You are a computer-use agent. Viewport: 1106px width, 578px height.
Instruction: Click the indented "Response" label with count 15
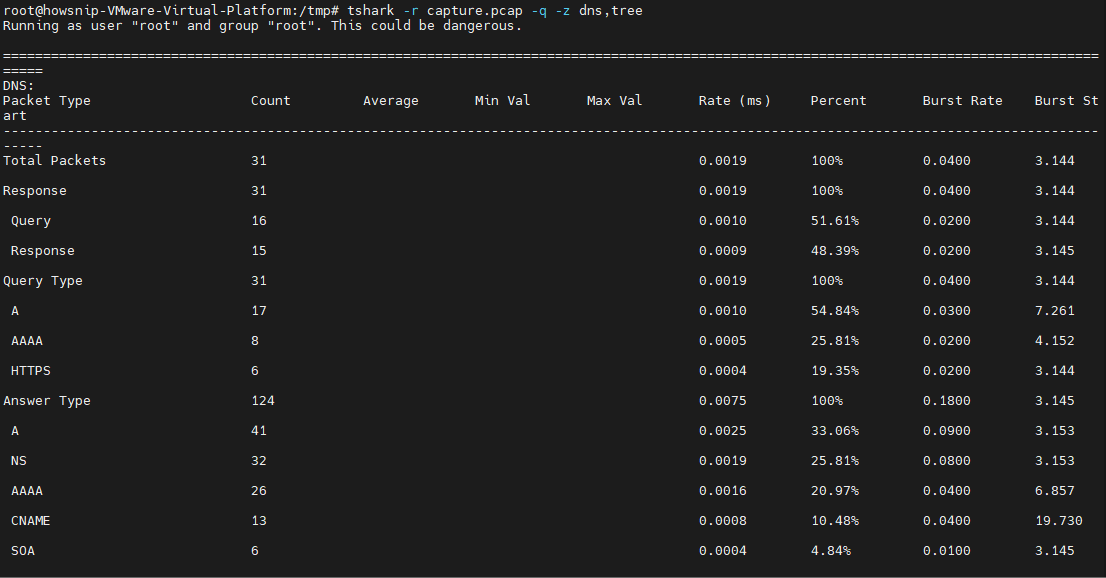coord(42,251)
